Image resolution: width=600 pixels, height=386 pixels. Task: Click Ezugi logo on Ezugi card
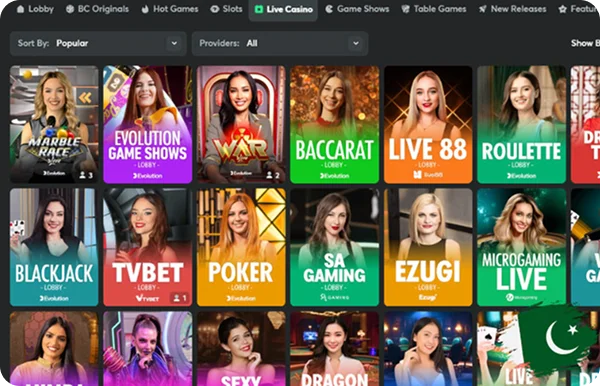[427, 297]
